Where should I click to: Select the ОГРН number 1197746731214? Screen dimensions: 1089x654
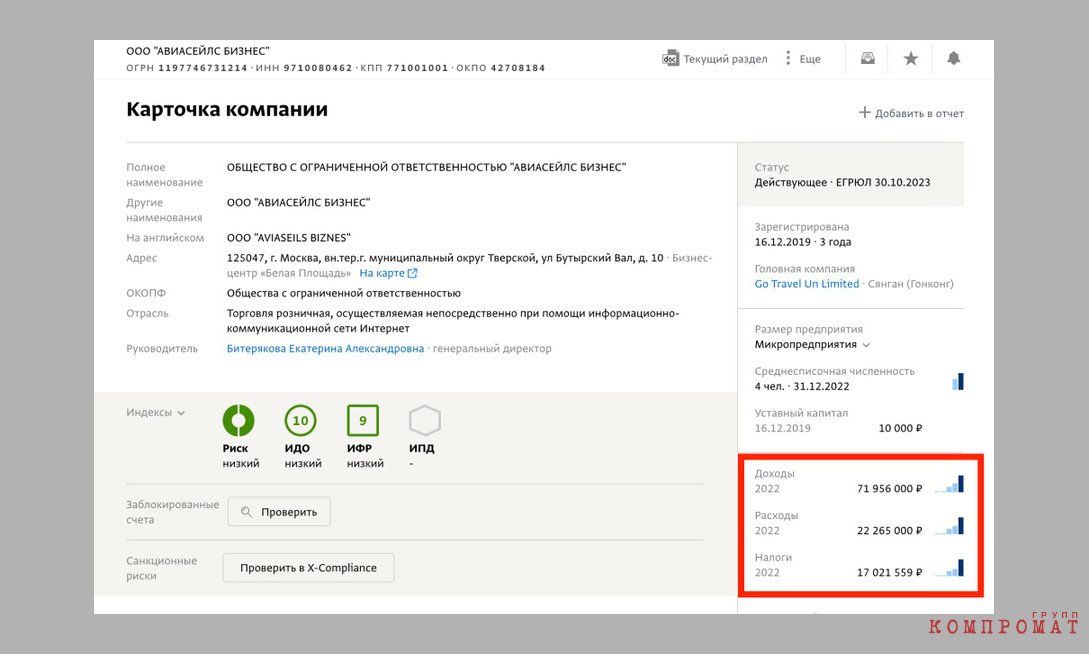pyautogui.click(x=203, y=68)
